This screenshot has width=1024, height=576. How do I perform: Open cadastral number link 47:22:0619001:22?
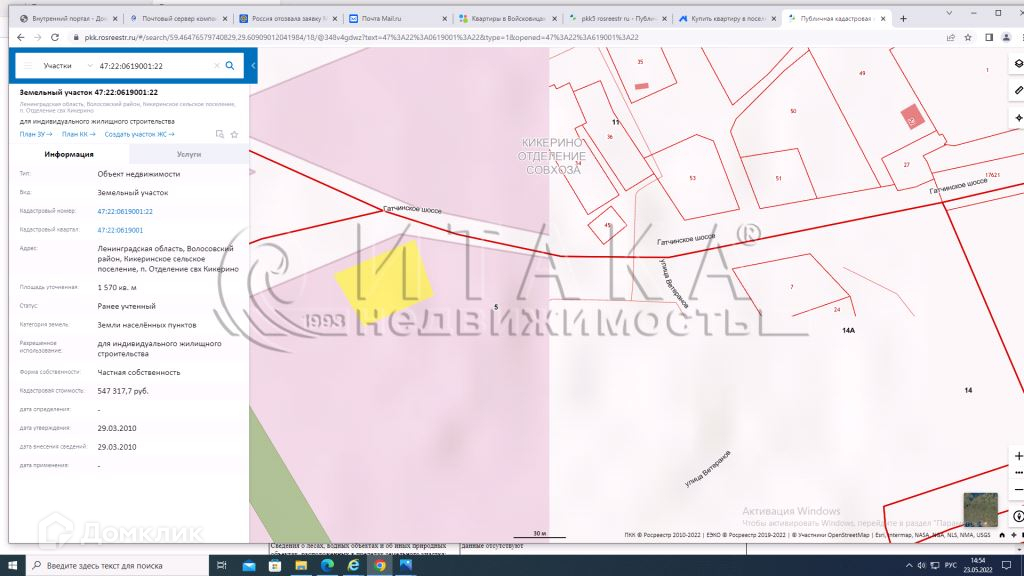point(125,212)
